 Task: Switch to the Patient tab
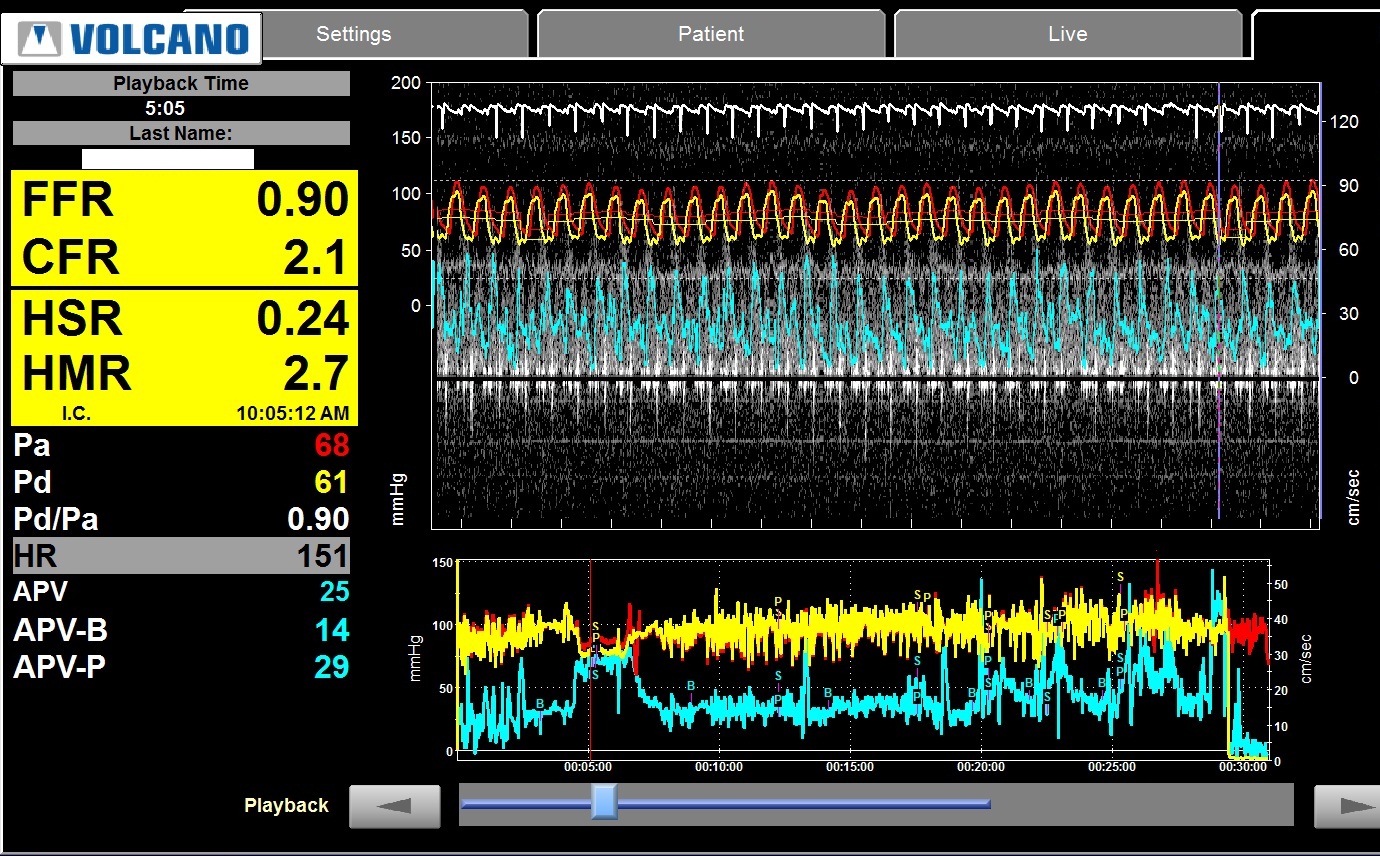coord(710,34)
